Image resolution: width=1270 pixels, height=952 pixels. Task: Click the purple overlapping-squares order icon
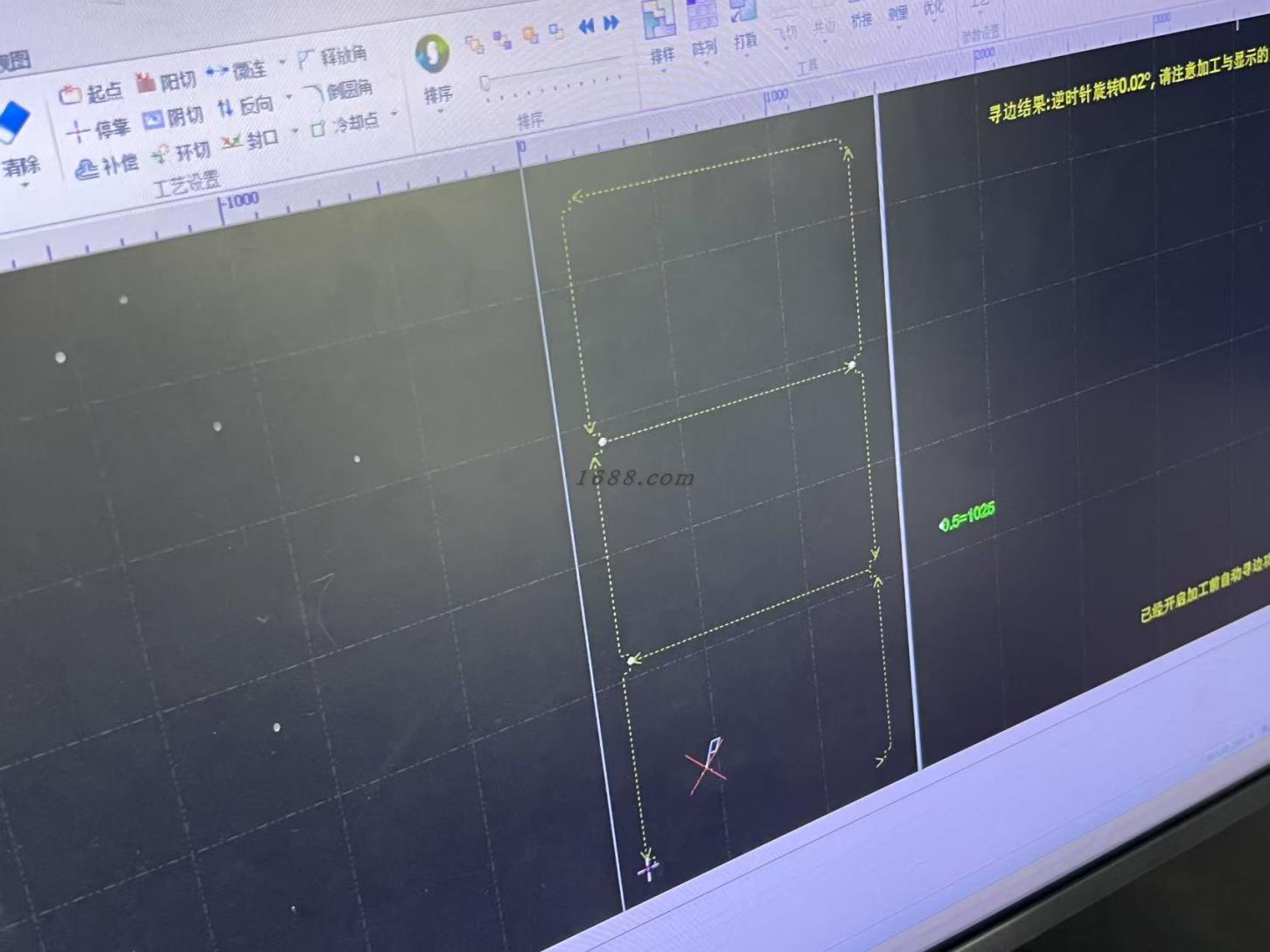[x=502, y=39]
